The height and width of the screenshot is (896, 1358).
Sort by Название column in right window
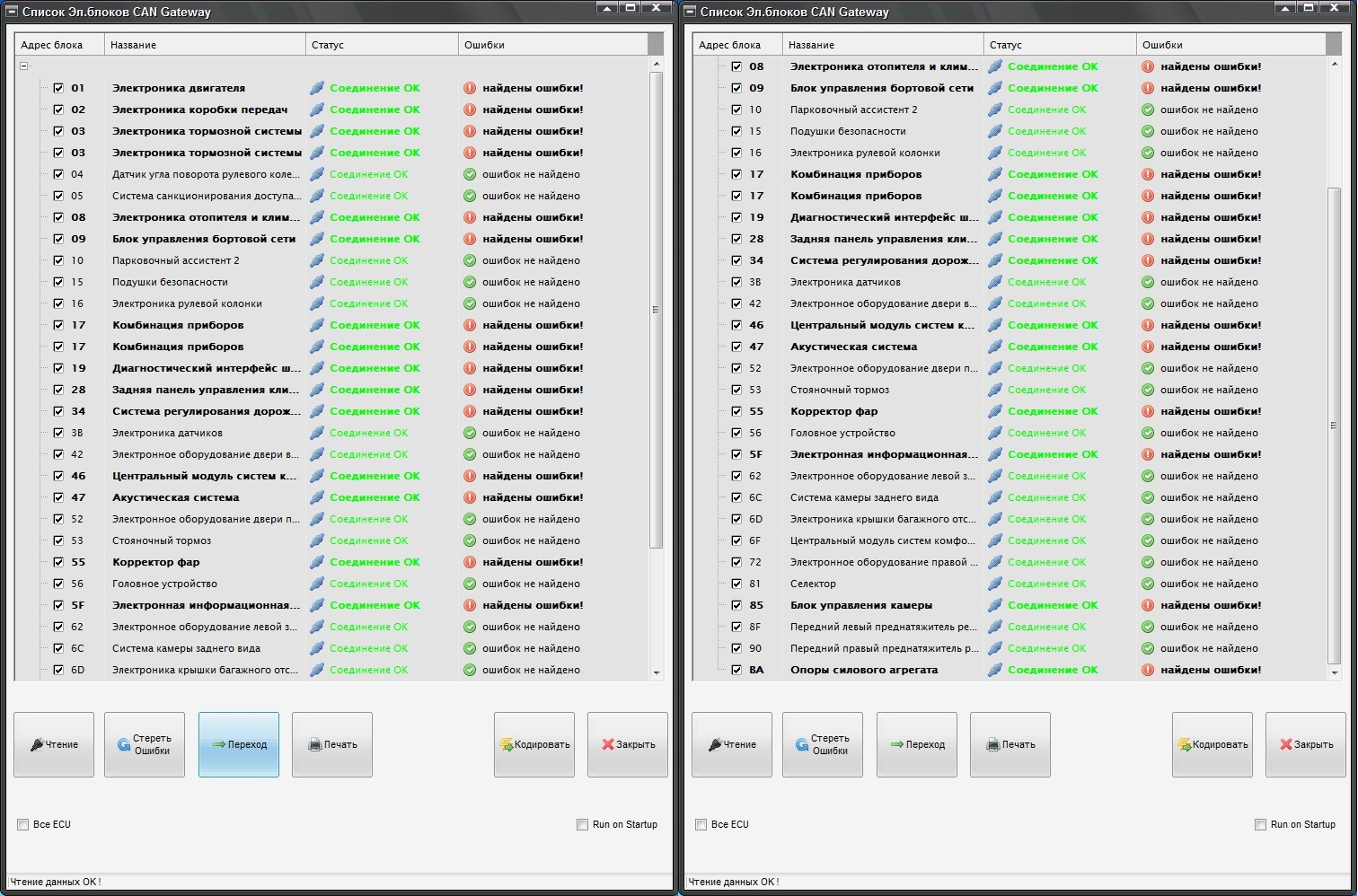[x=883, y=45]
